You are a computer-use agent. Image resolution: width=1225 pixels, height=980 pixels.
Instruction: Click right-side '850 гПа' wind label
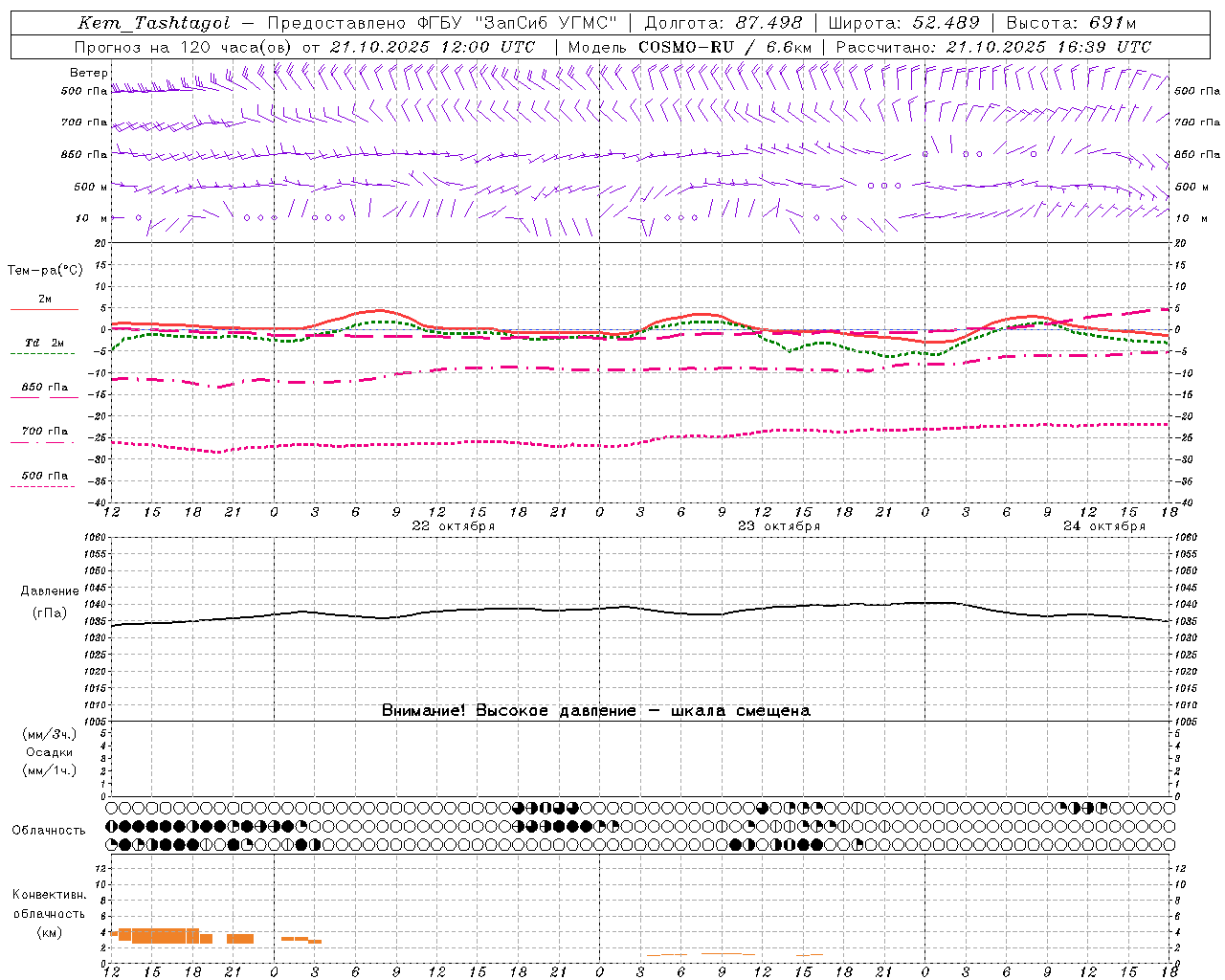1197,154
